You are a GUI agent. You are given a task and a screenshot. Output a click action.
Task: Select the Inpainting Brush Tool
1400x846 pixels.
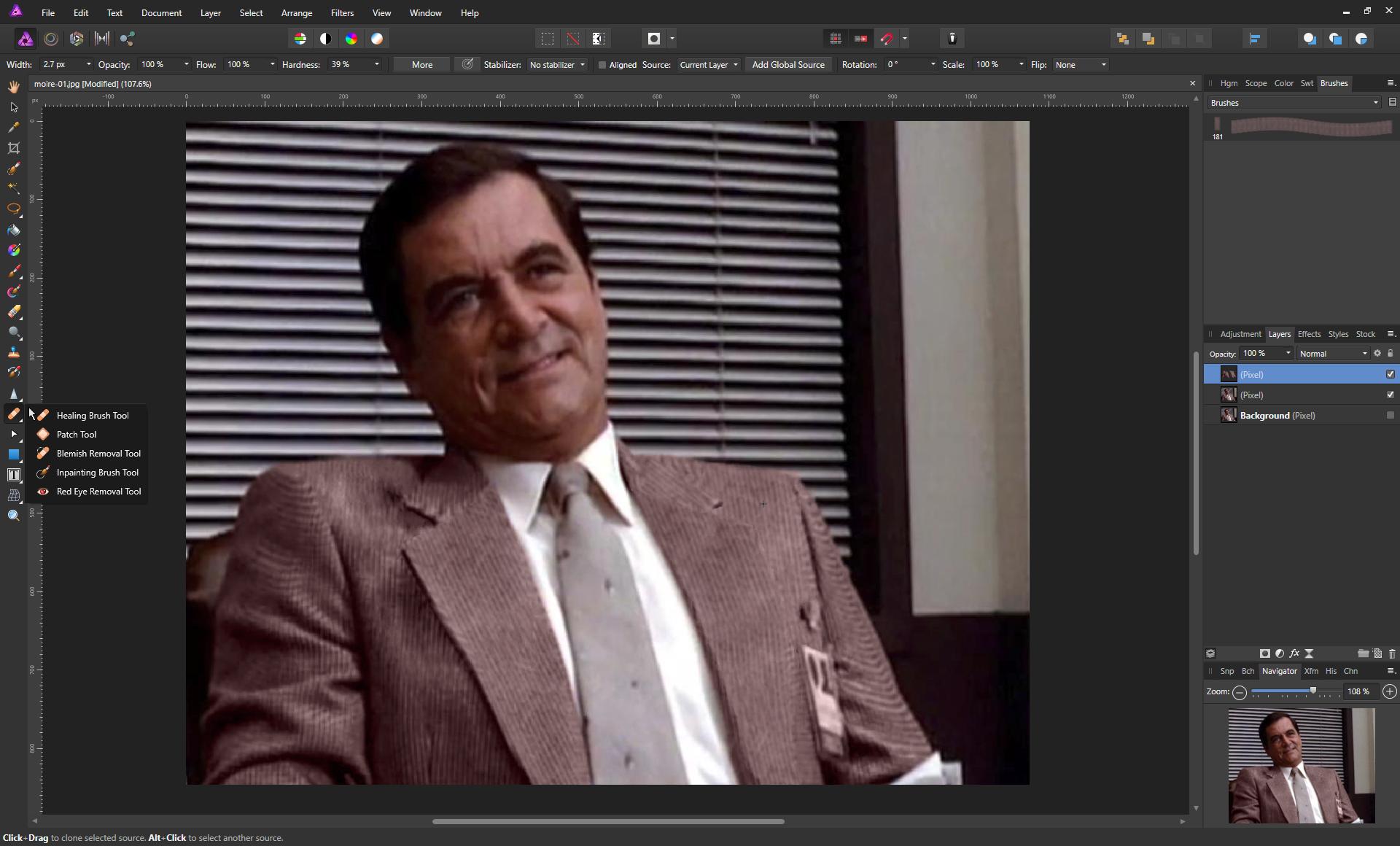click(97, 472)
